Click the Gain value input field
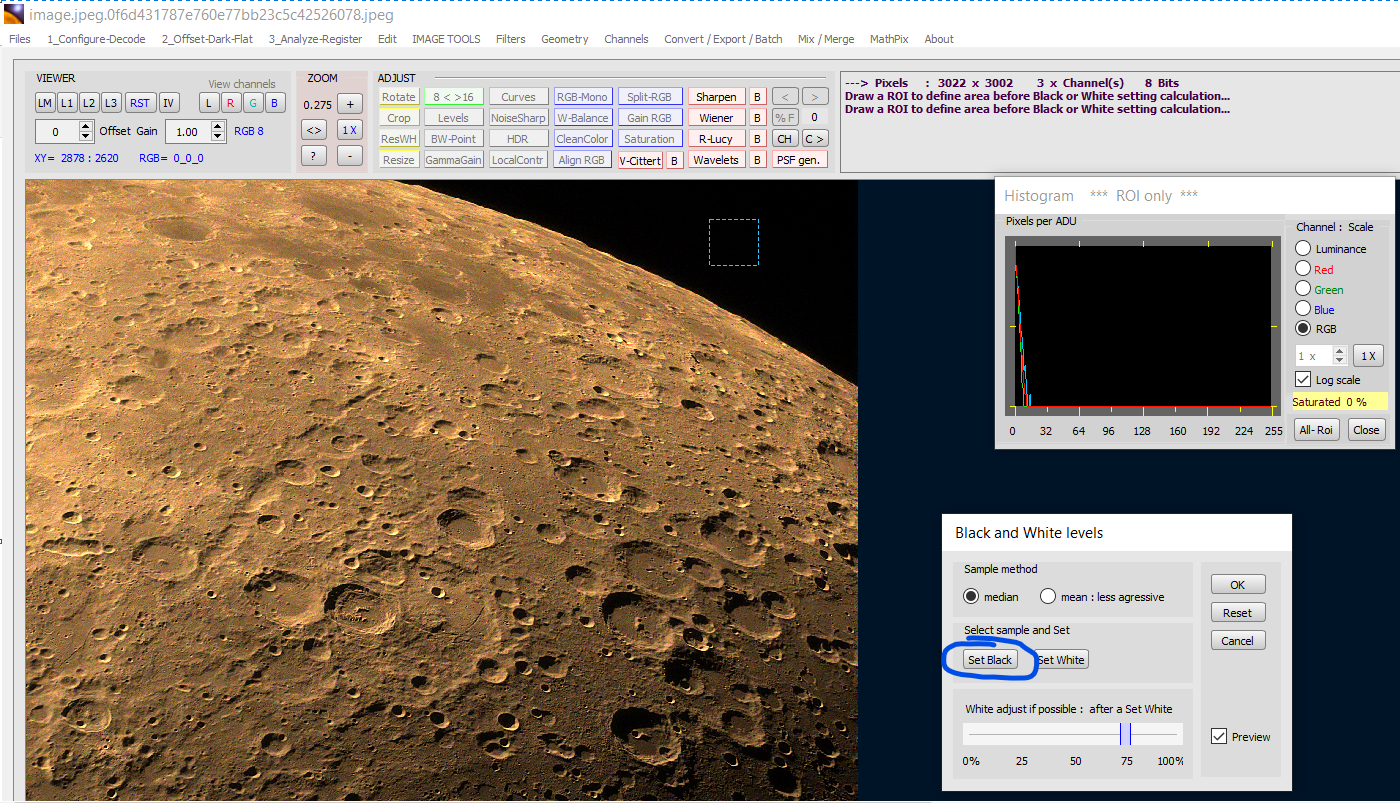 (188, 132)
